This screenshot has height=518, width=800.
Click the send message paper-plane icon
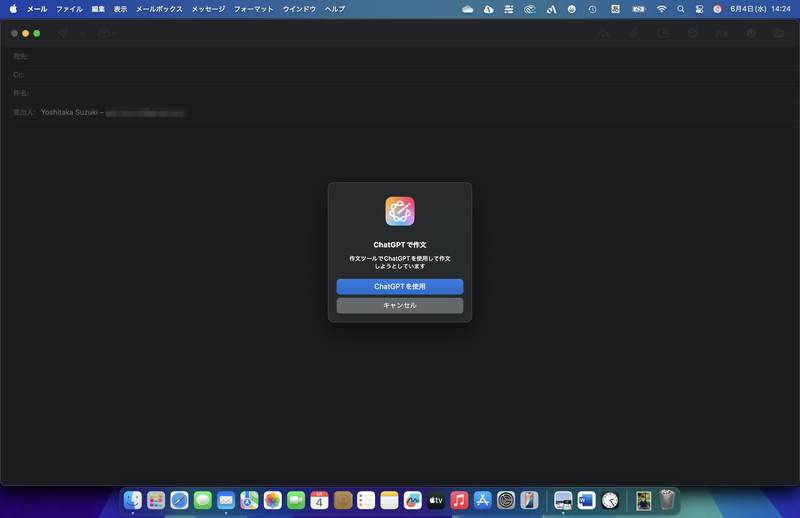tap(63, 33)
